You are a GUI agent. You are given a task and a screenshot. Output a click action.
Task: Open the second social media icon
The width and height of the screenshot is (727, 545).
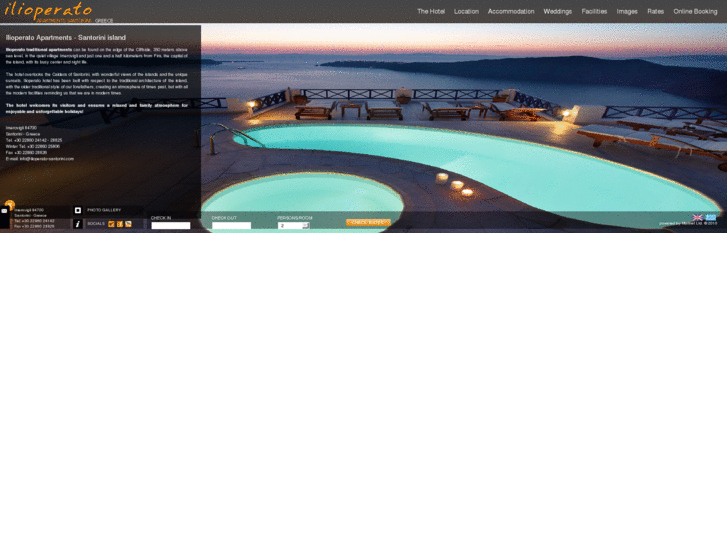[120, 224]
